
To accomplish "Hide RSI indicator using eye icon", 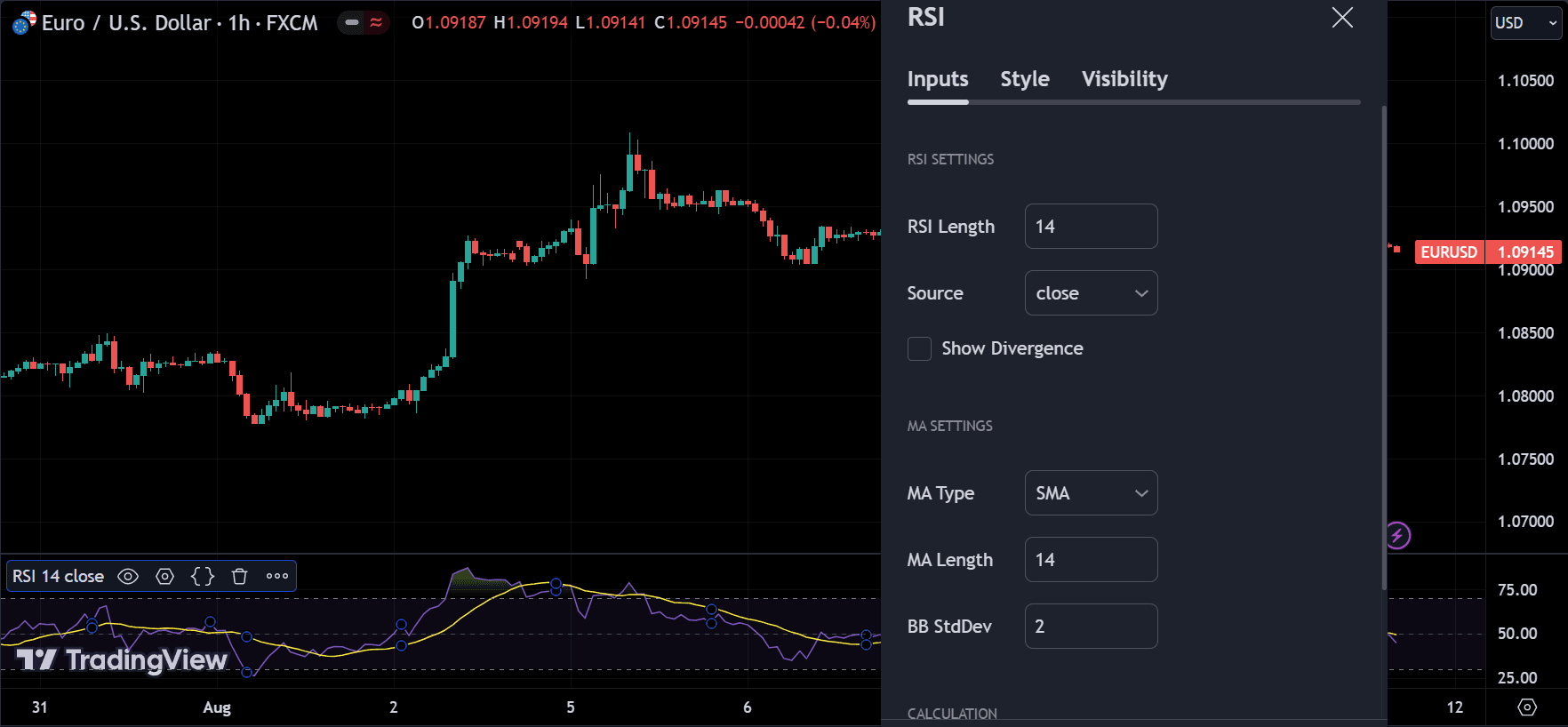I will click(x=128, y=577).
